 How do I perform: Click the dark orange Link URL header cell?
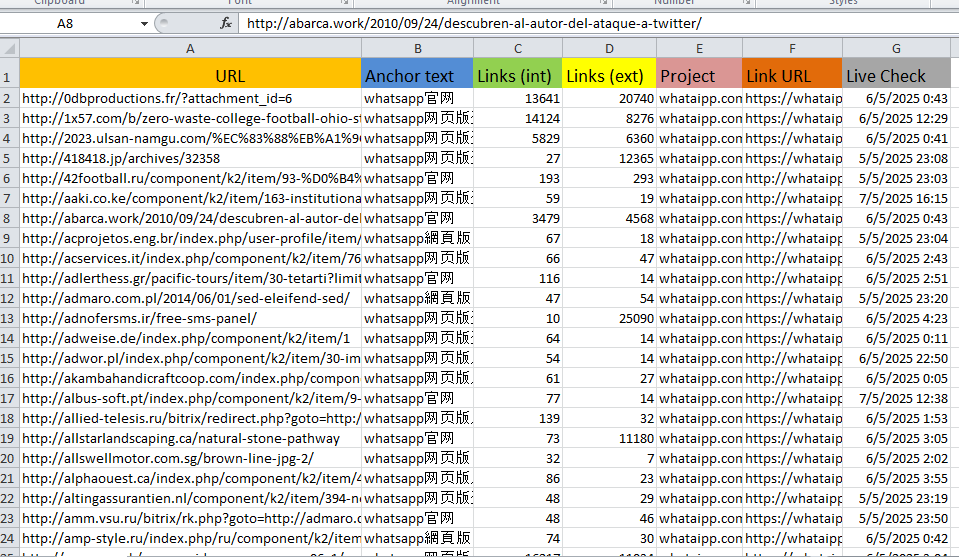[792, 73]
